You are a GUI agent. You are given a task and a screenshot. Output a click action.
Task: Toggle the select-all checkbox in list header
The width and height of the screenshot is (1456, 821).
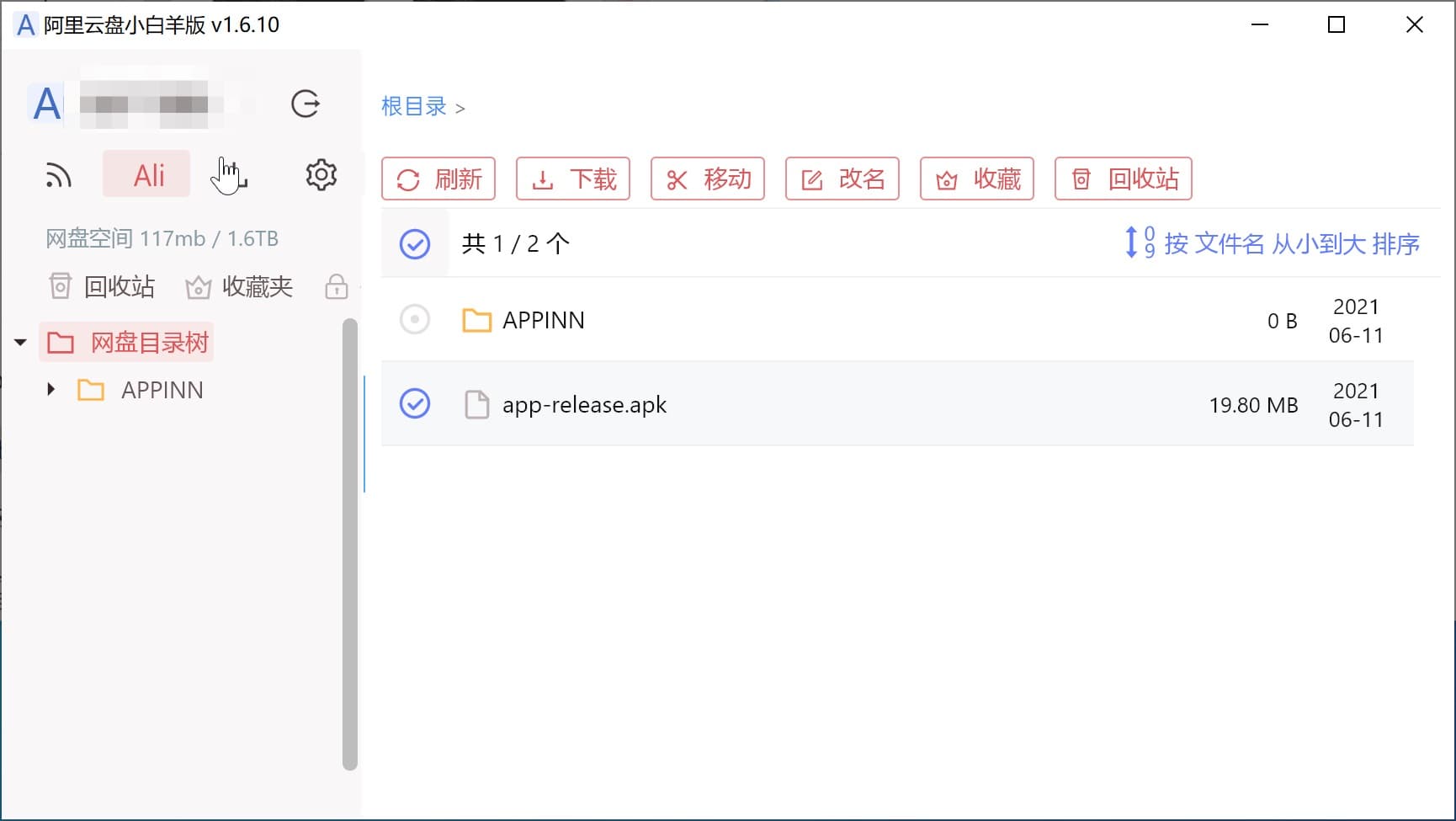pyautogui.click(x=415, y=243)
